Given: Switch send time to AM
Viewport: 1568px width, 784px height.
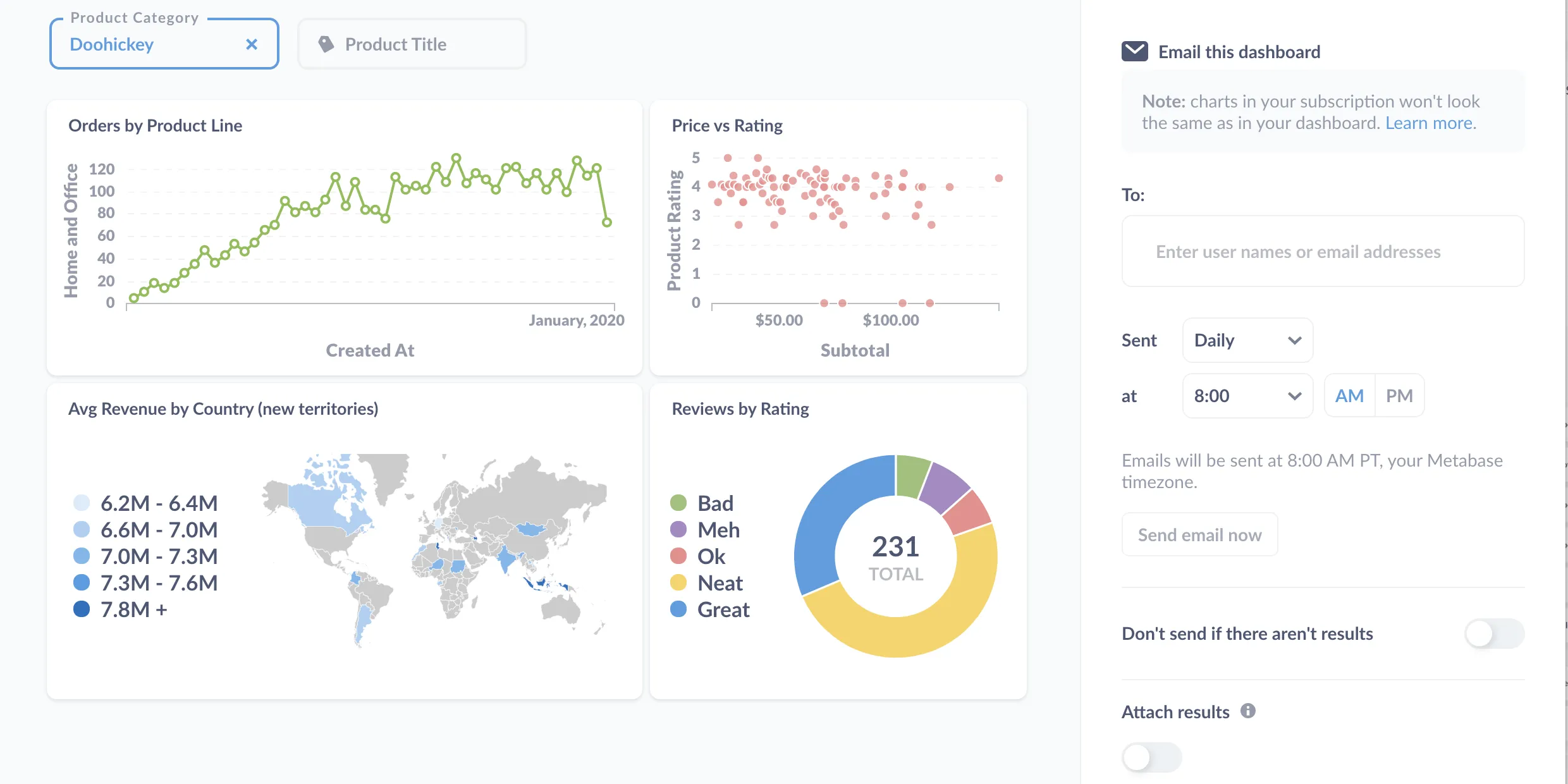Looking at the screenshot, I should tap(1349, 395).
